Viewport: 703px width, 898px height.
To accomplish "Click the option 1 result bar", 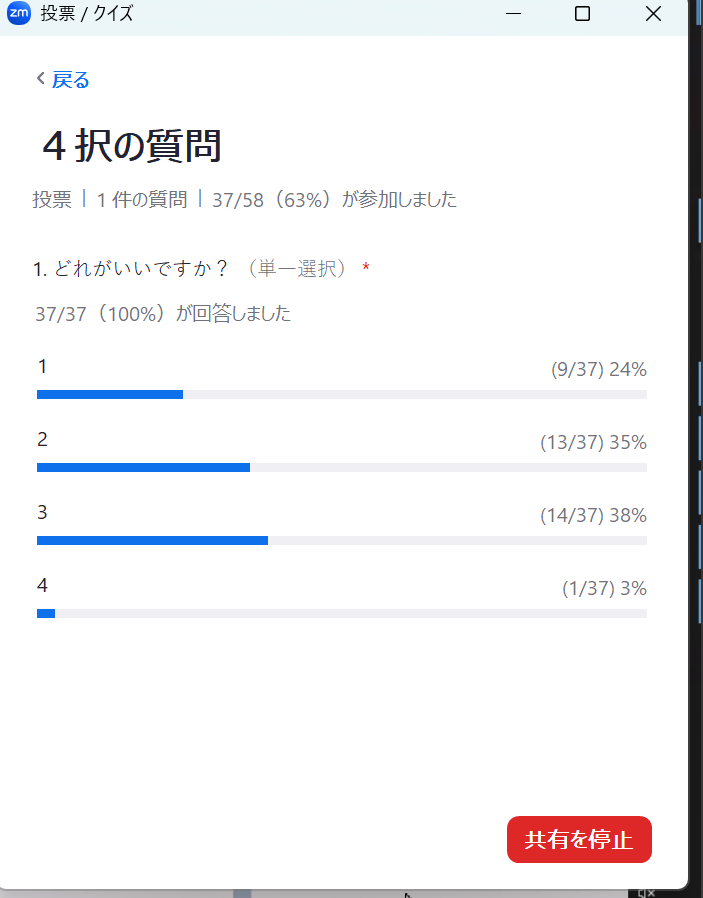I will click(341, 394).
